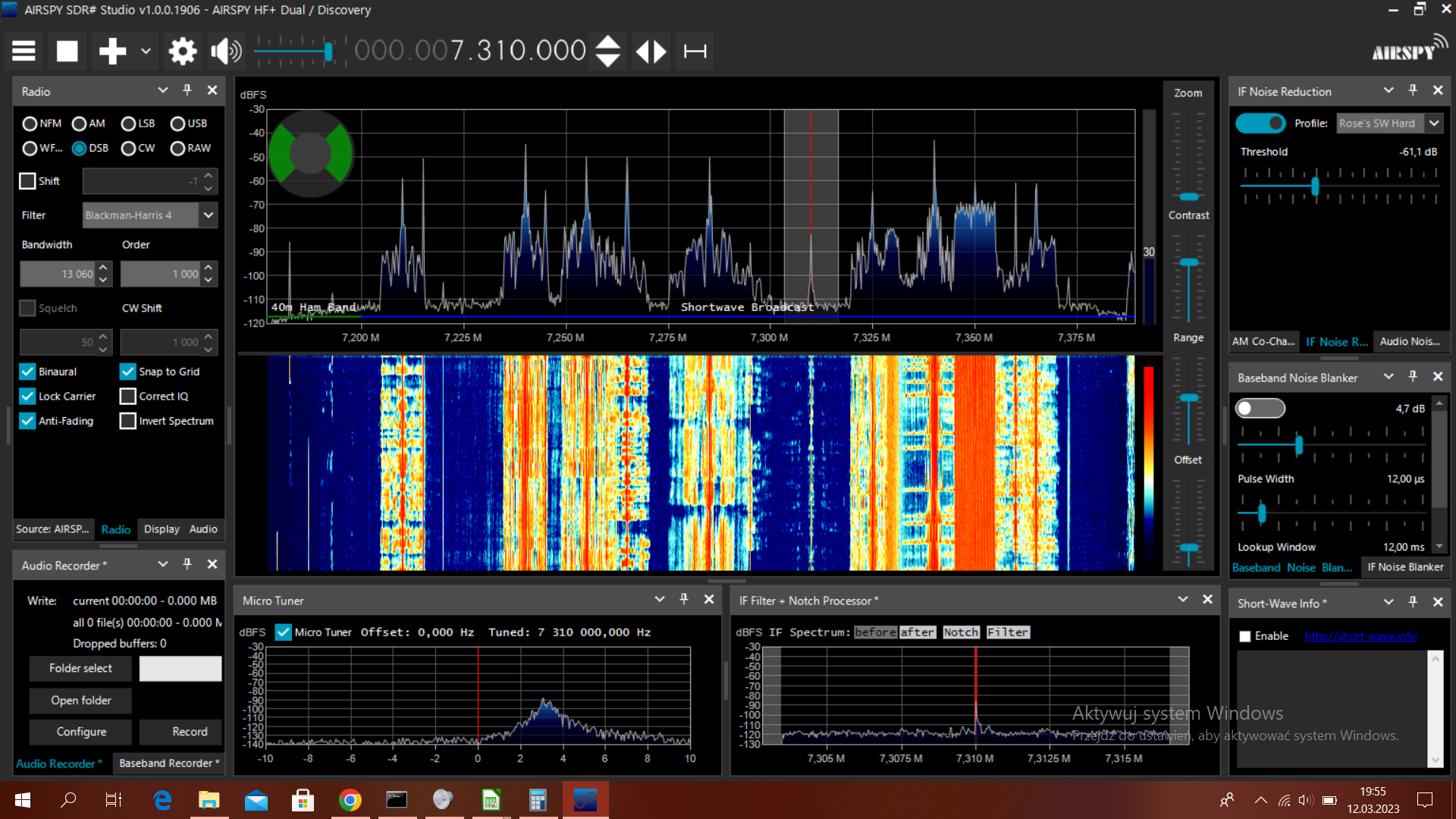Open the Micro Tuner panel chevron menu
The width and height of the screenshot is (1456, 819).
point(660,599)
